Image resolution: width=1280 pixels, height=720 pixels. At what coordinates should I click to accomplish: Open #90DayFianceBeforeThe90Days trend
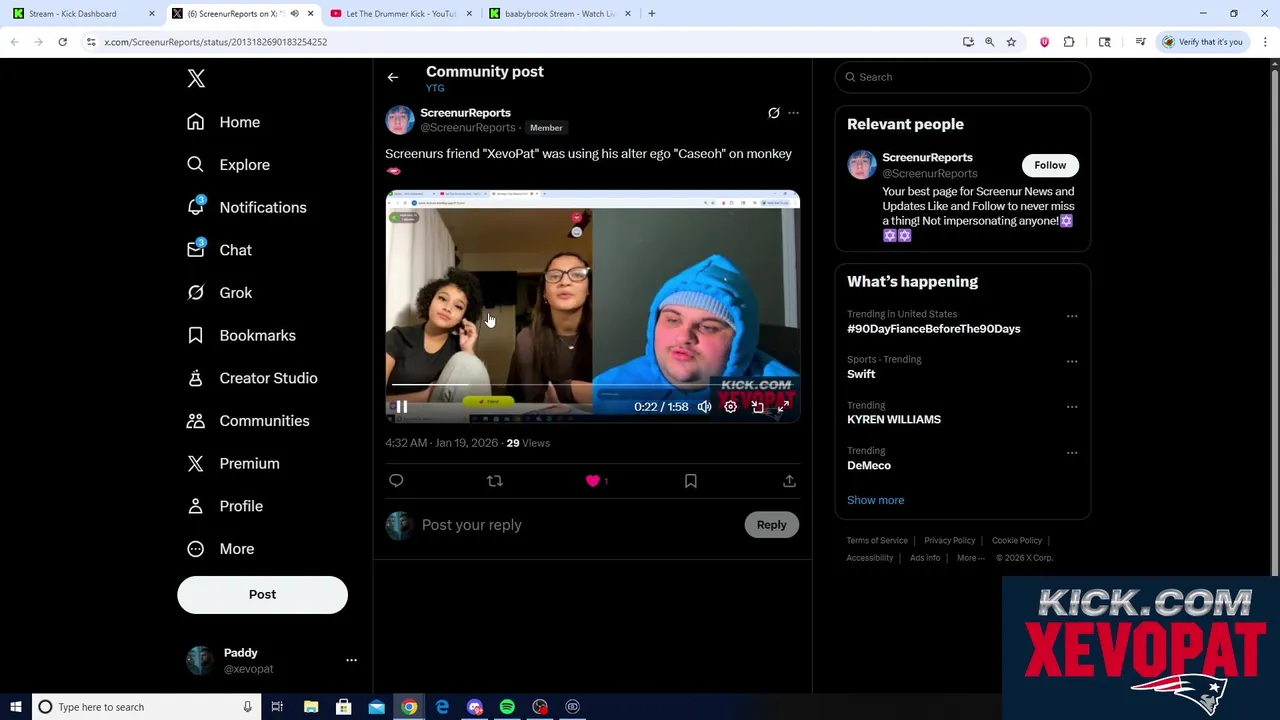point(934,329)
